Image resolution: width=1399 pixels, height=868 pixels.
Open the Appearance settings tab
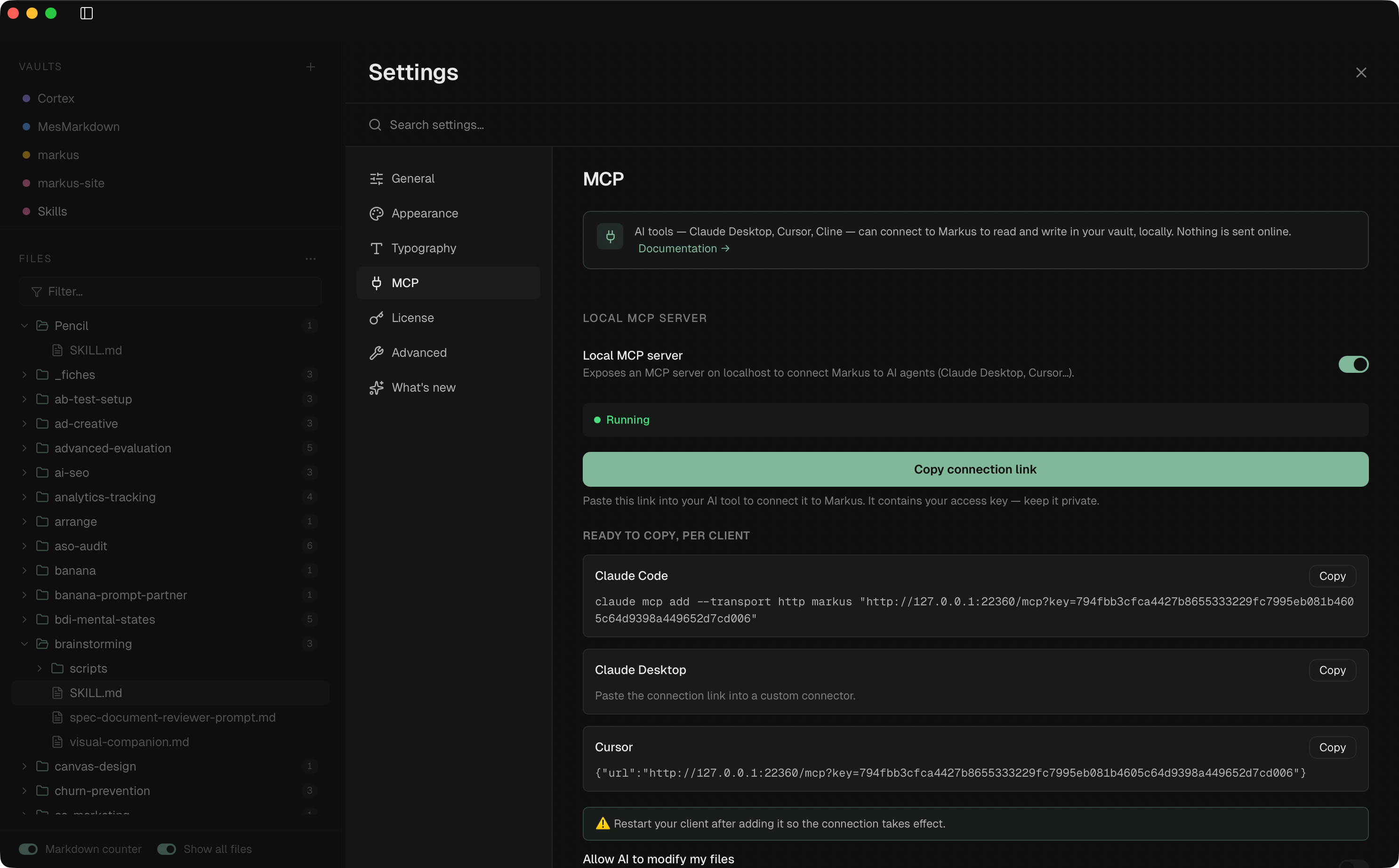[x=448, y=214]
